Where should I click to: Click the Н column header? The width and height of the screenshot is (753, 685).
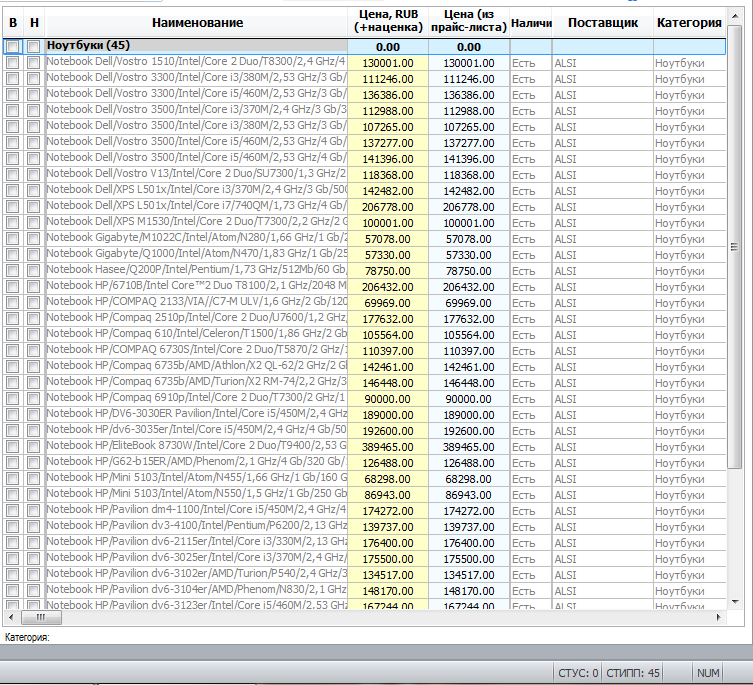[x=34, y=23]
